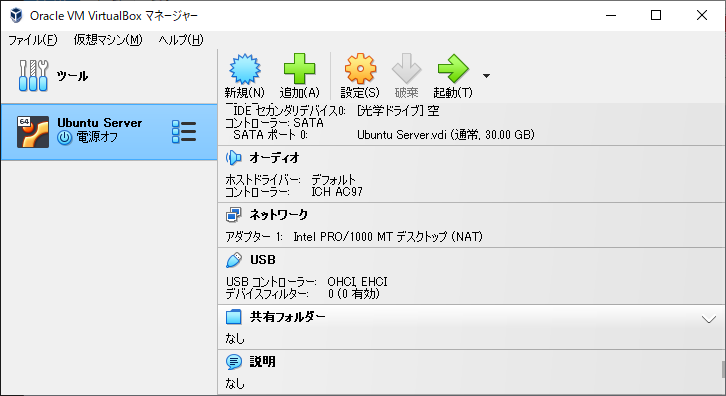Open the ヘルプ(H) menu

181,40
